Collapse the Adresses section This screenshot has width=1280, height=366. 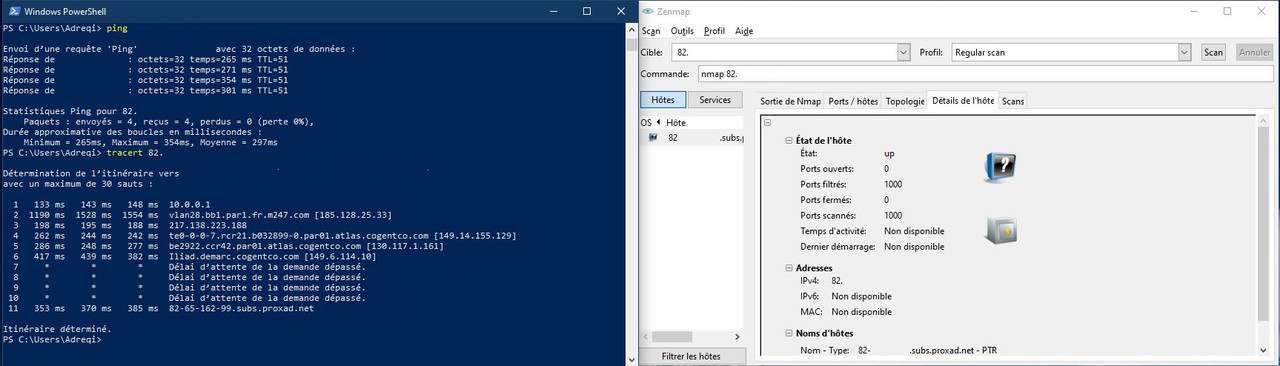tap(789, 268)
